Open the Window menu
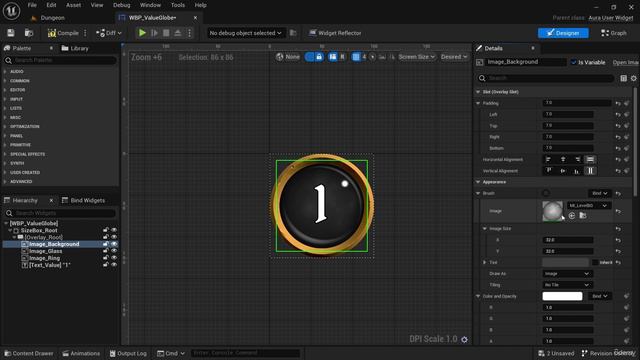This screenshot has width=640, height=360. click(x=150, y=5)
